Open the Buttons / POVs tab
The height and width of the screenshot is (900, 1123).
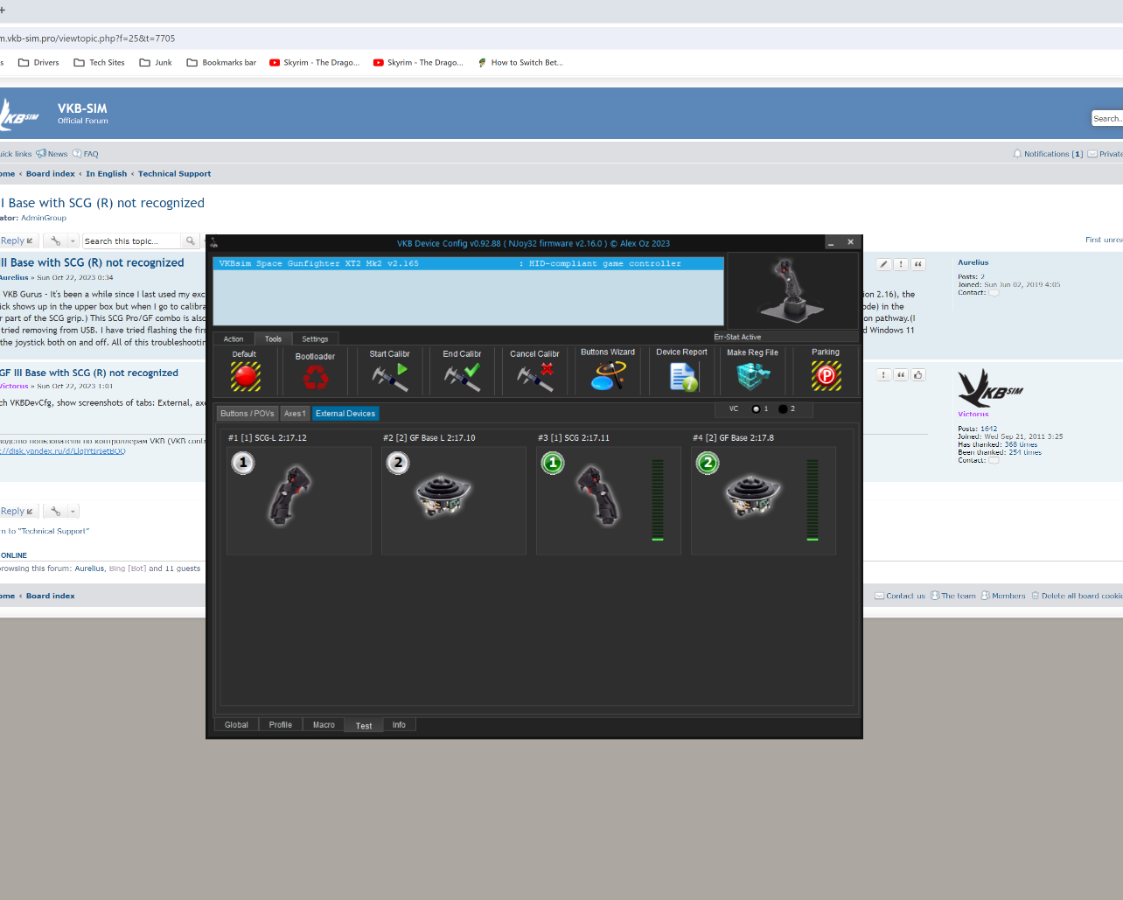pyautogui.click(x=247, y=413)
